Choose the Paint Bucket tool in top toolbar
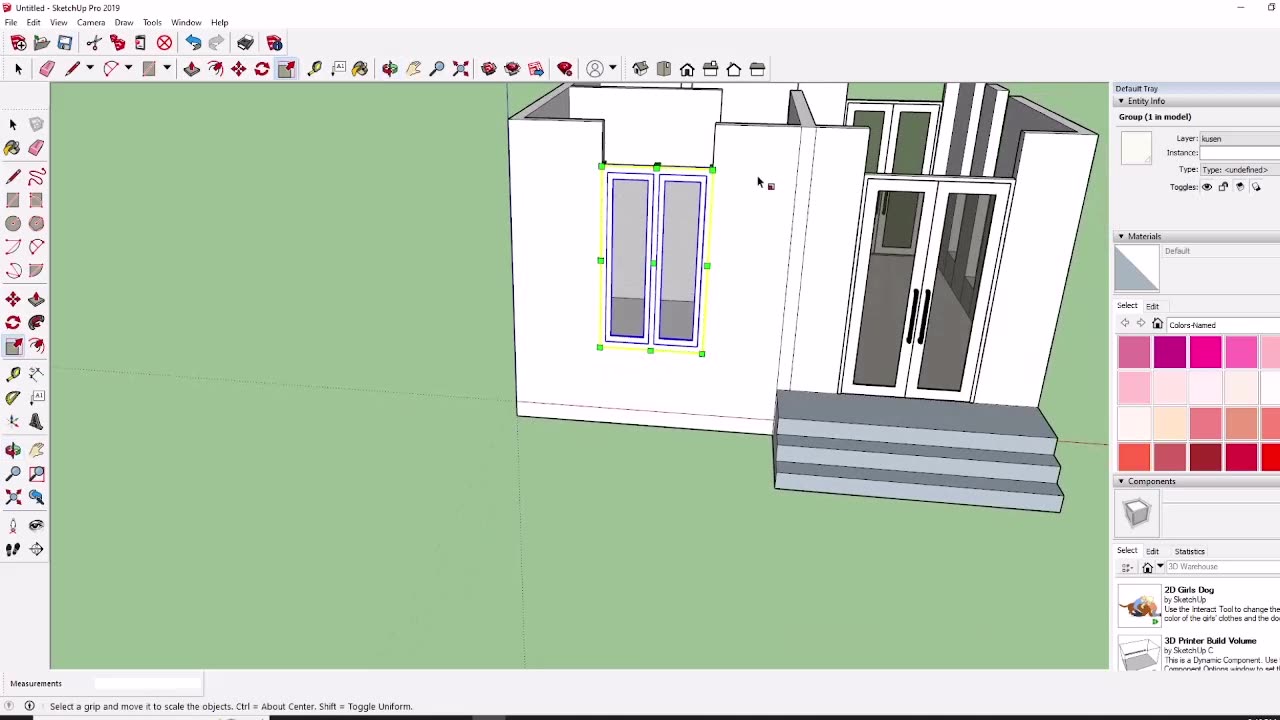This screenshot has width=1280, height=720. click(x=360, y=69)
